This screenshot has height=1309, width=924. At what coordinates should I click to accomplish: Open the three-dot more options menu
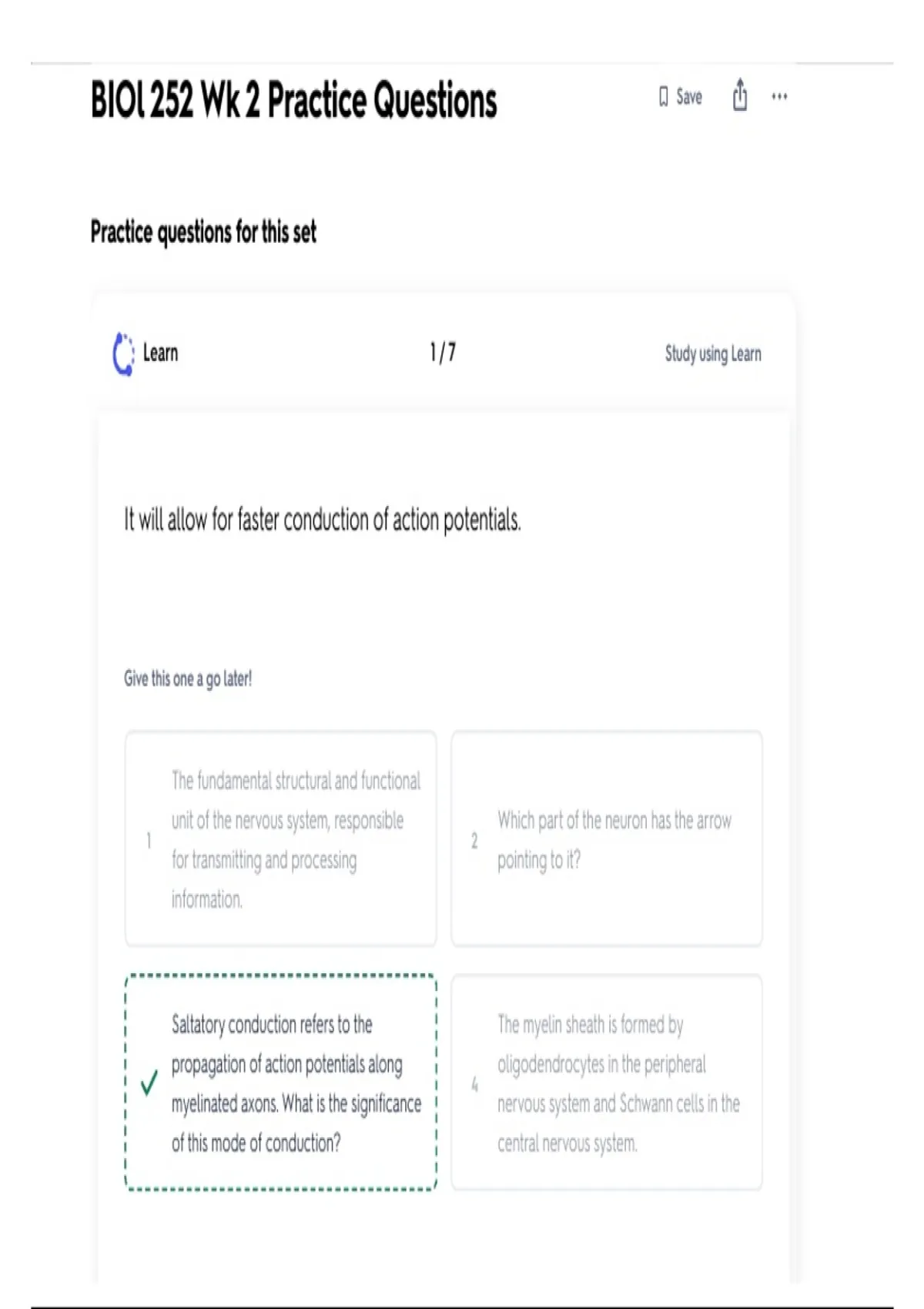pos(779,96)
